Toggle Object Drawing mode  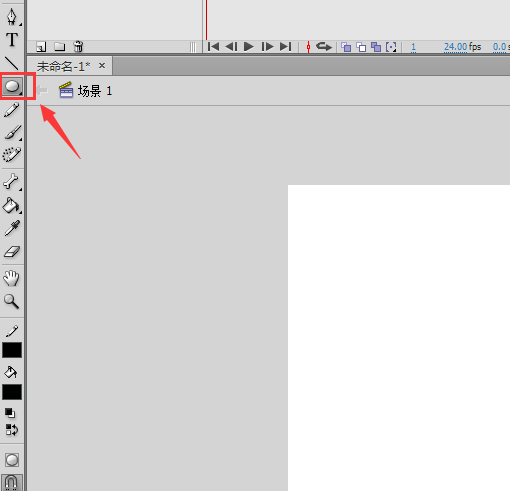(12, 460)
